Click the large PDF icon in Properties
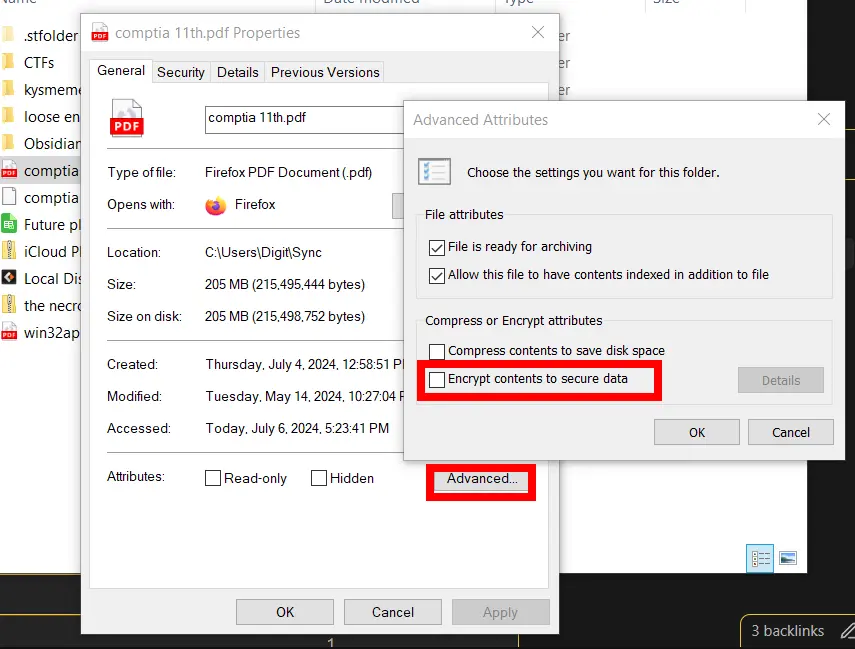 [x=127, y=118]
